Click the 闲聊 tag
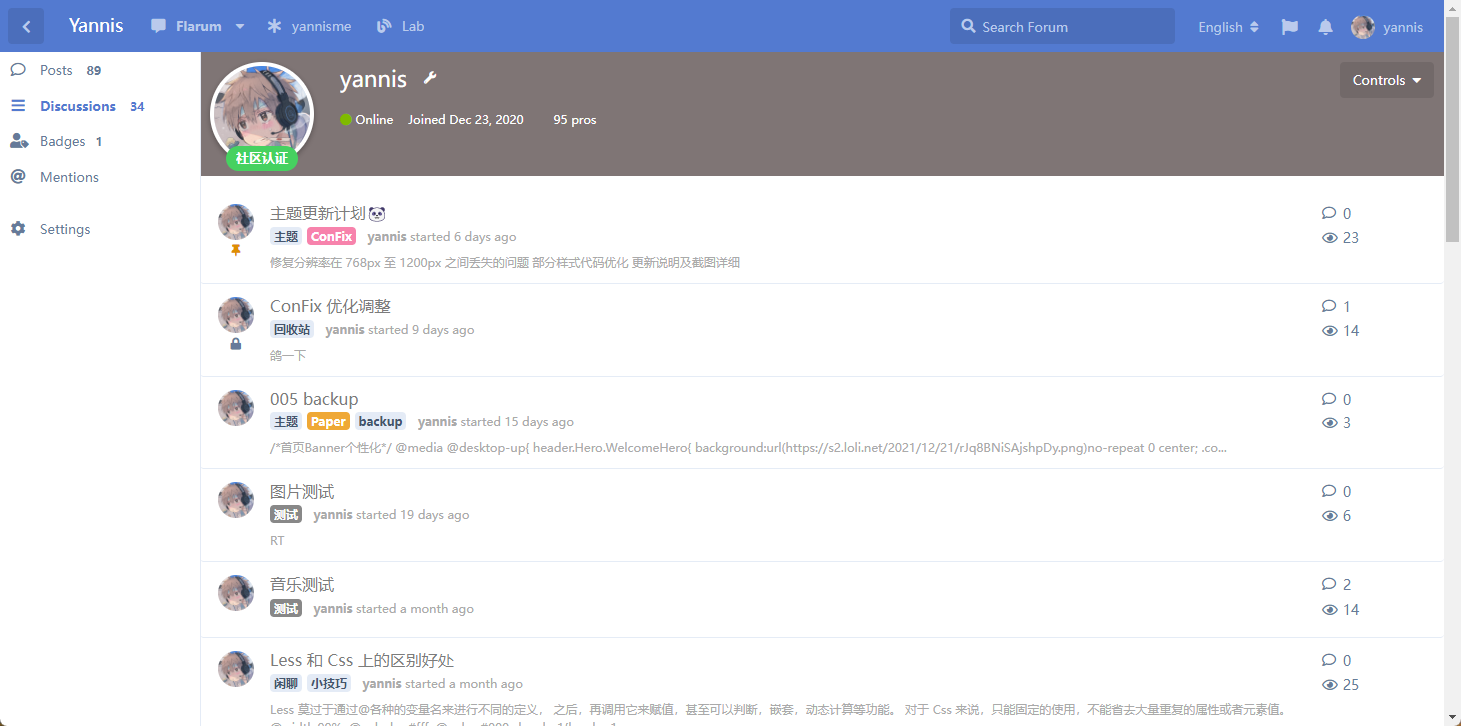The image size is (1461, 726). [286, 684]
